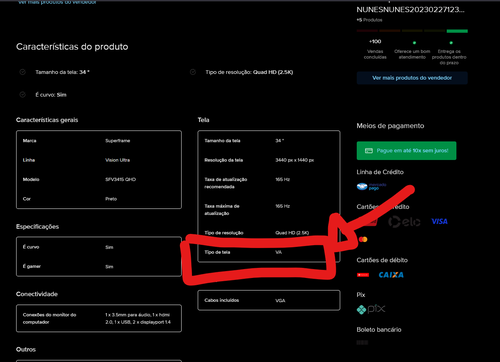Click the seller name NUNESNUNES2023 link

coord(410,10)
